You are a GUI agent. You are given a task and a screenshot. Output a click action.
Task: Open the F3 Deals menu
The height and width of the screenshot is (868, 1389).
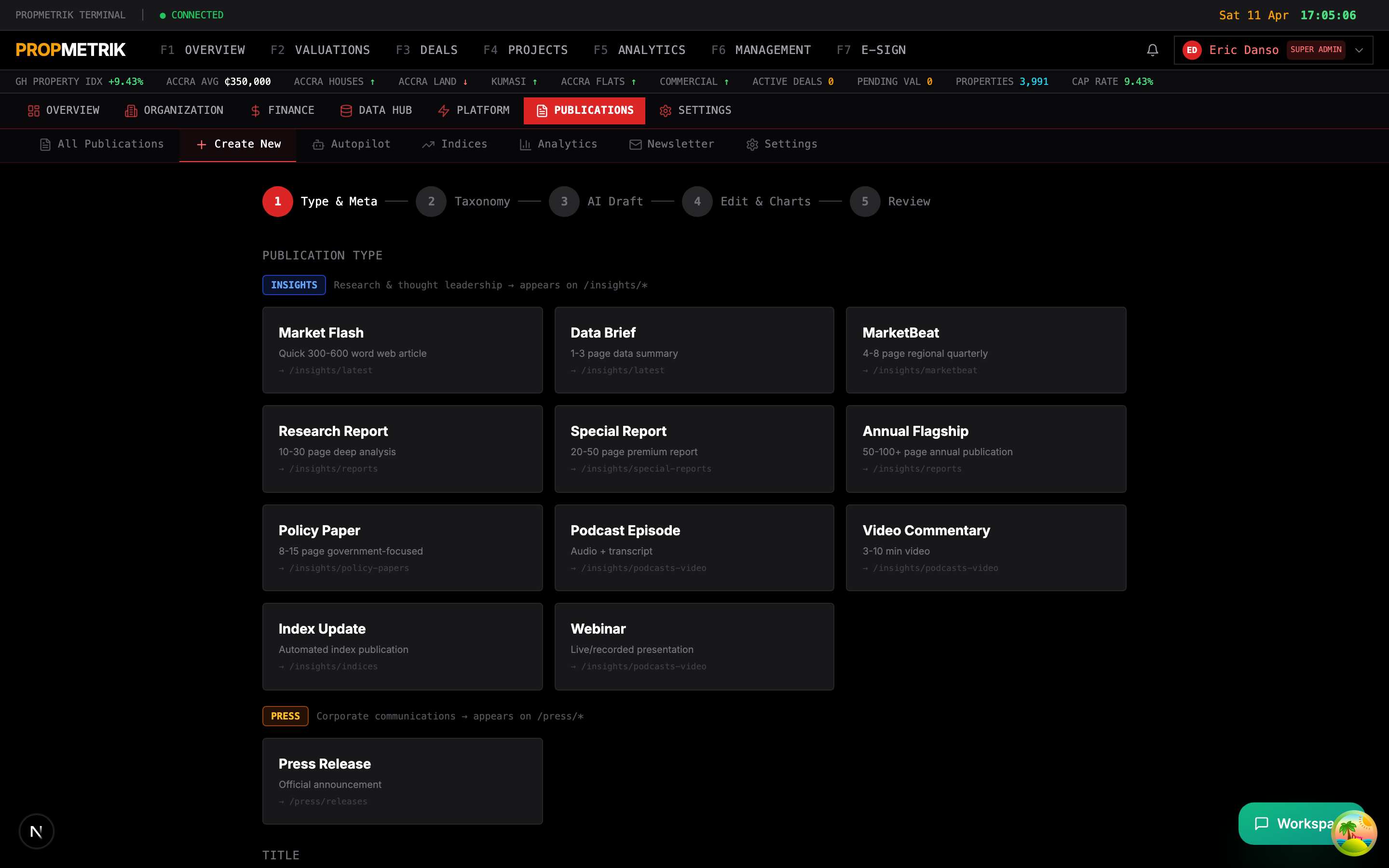tap(426, 50)
